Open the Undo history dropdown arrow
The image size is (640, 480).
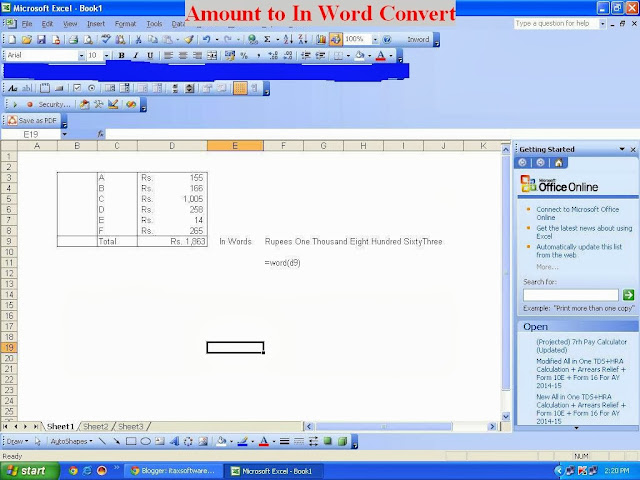(216, 39)
